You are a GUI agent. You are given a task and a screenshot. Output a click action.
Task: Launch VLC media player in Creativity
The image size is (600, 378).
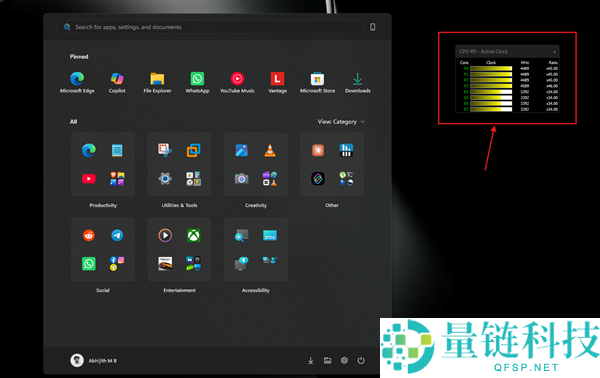[x=270, y=150]
